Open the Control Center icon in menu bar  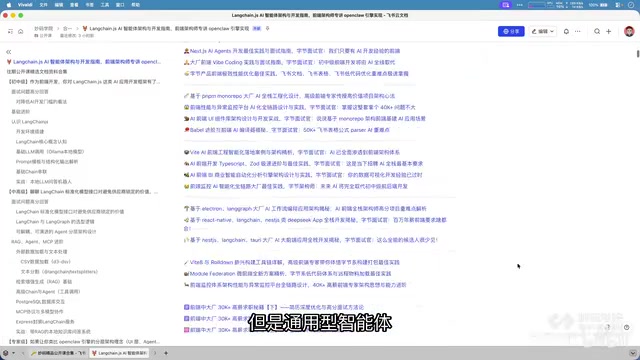(x=619, y=5)
